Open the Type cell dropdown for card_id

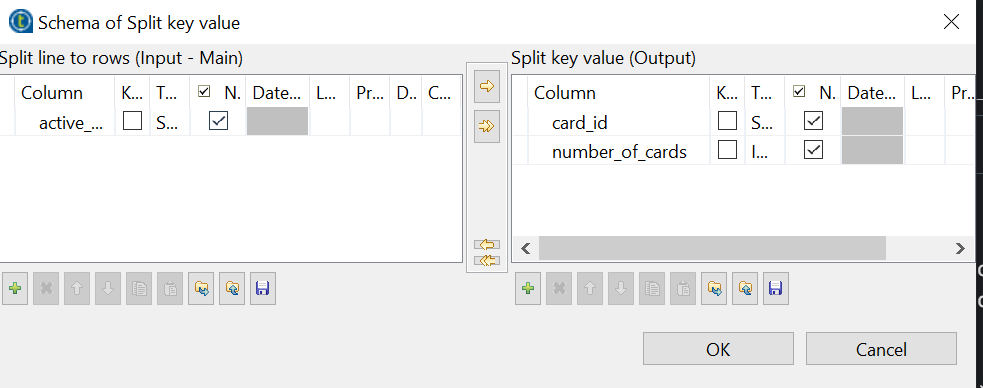765,122
